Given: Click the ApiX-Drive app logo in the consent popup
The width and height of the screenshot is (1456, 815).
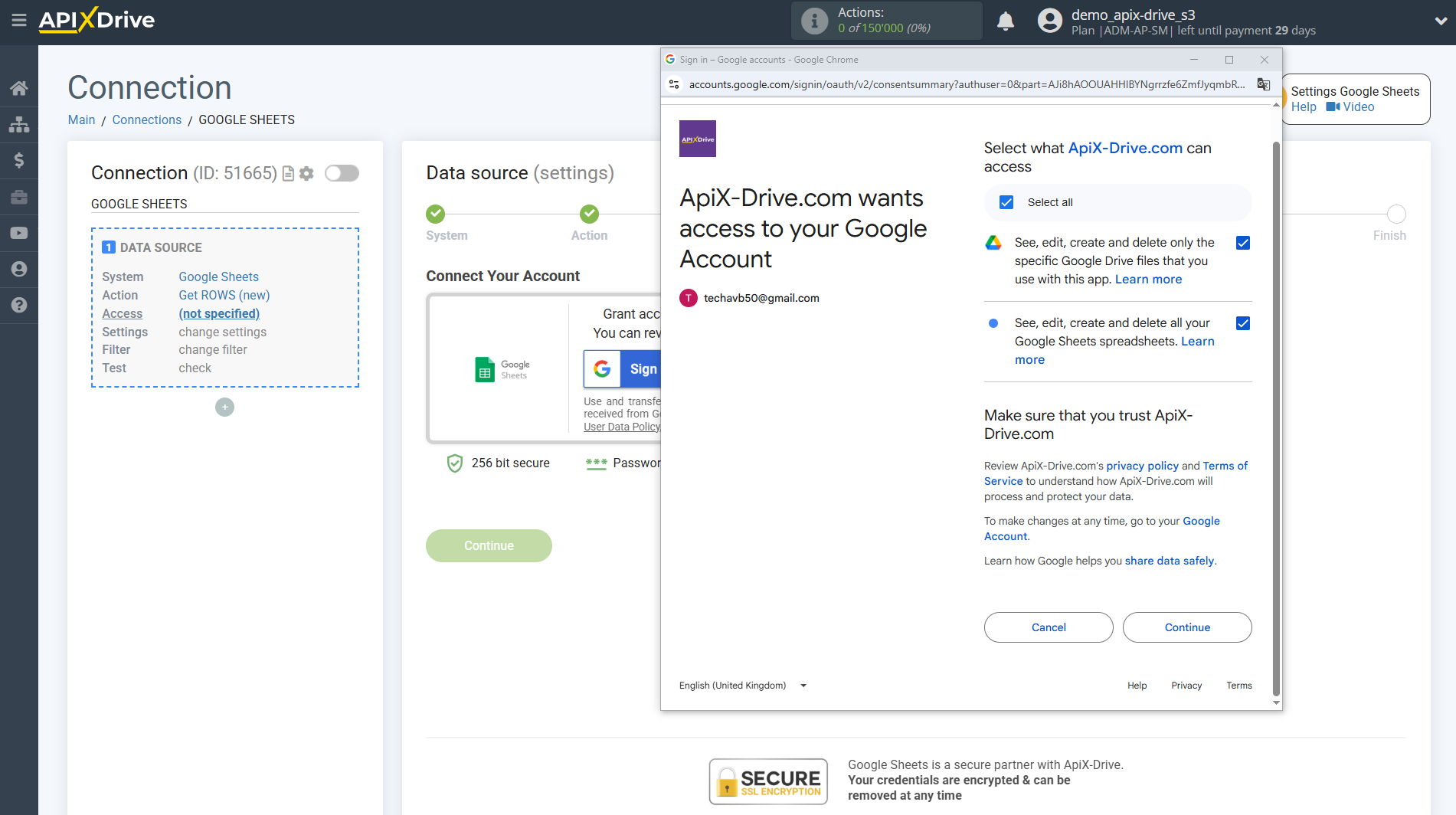Looking at the screenshot, I should coord(698,139).
